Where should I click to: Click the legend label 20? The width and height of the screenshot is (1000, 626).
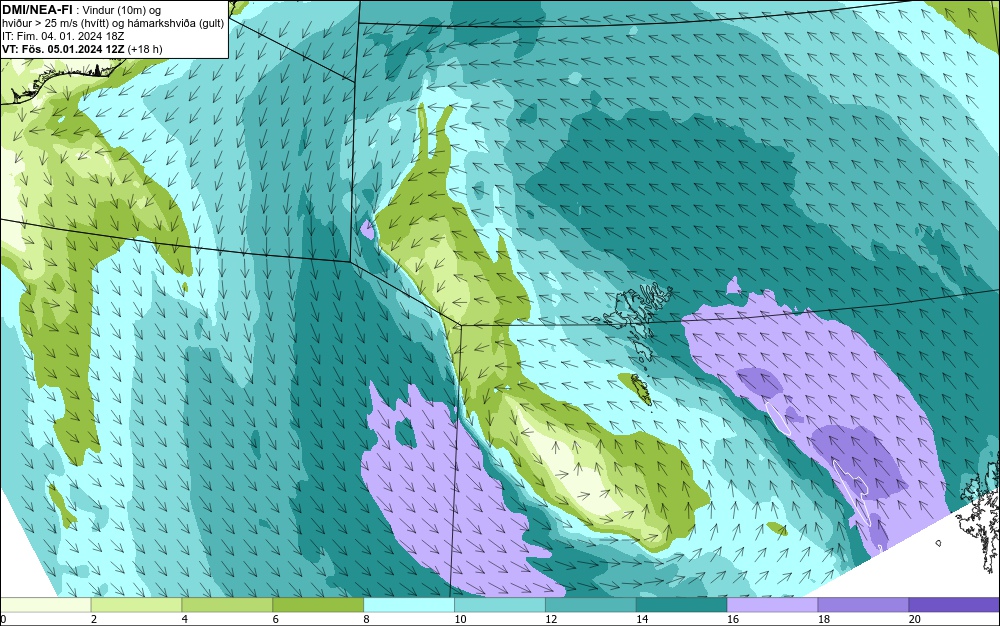click(x=915, y=619)
